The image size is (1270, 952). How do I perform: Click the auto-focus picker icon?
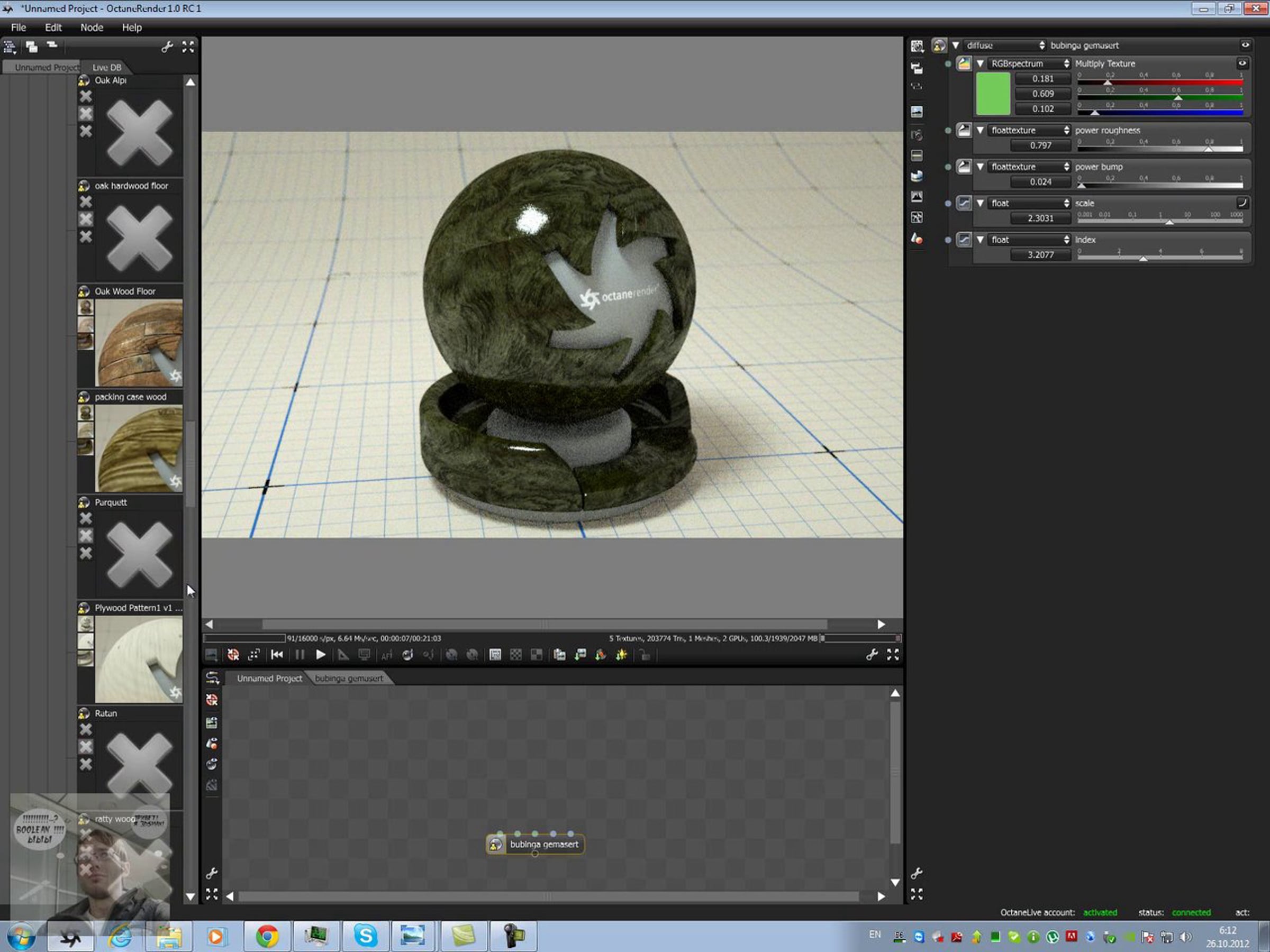pos(386,655)
